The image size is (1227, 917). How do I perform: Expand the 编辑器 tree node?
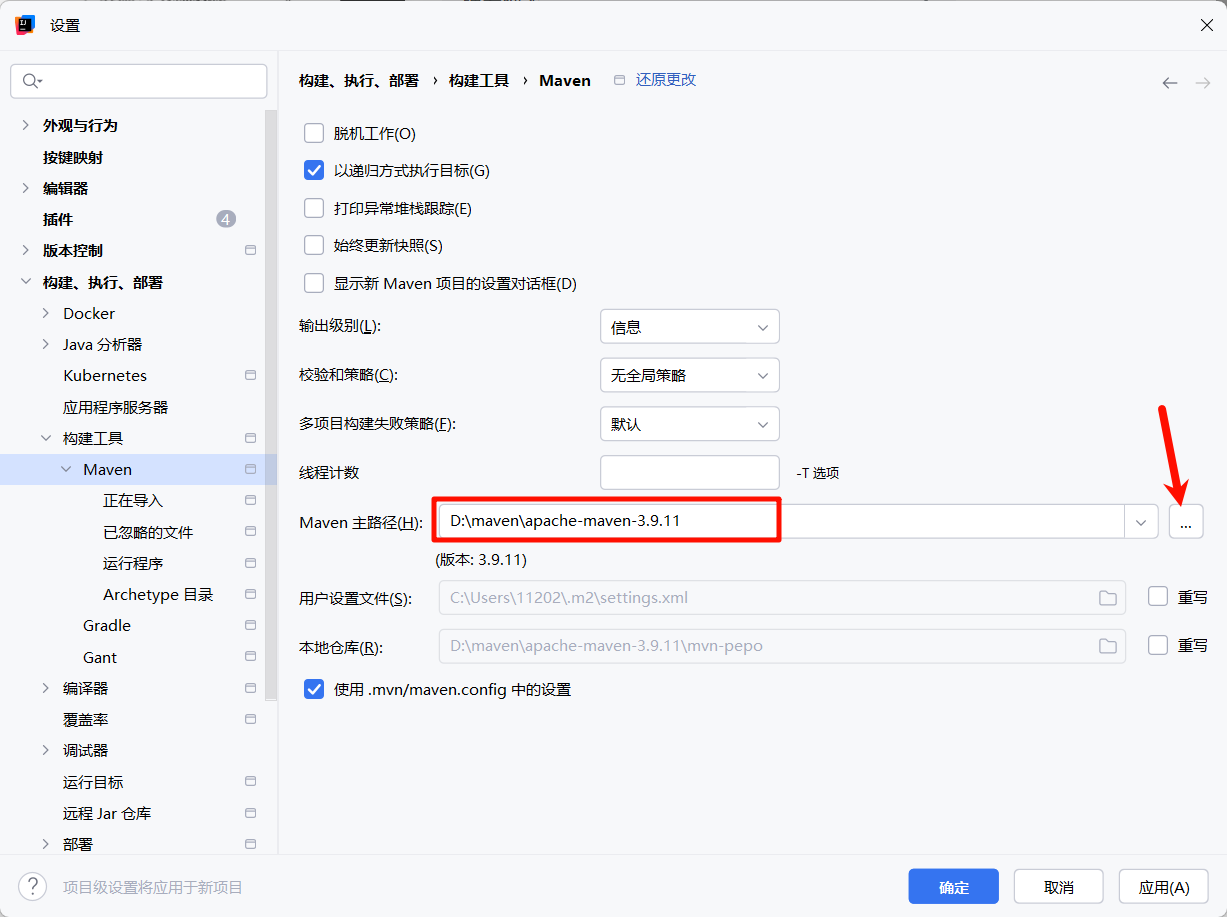[25, 188]
